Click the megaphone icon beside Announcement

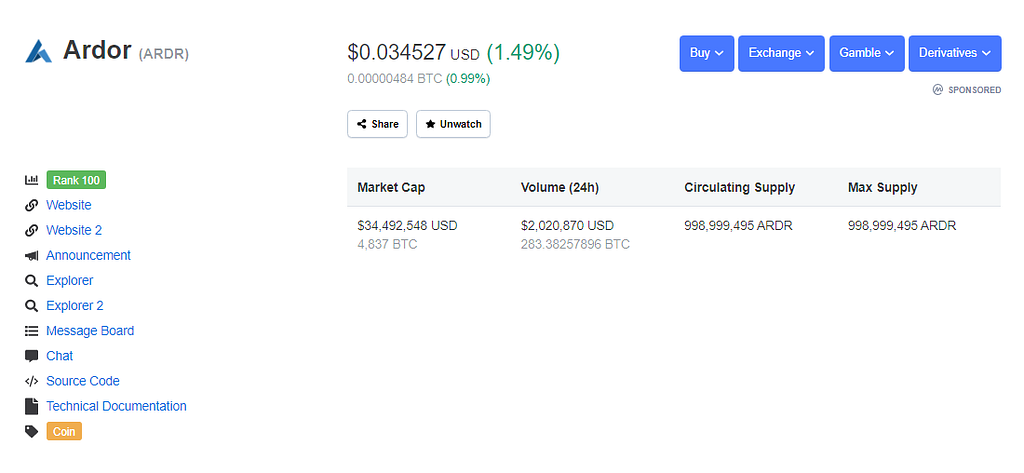pyautogui.click(x=31, y=255)
